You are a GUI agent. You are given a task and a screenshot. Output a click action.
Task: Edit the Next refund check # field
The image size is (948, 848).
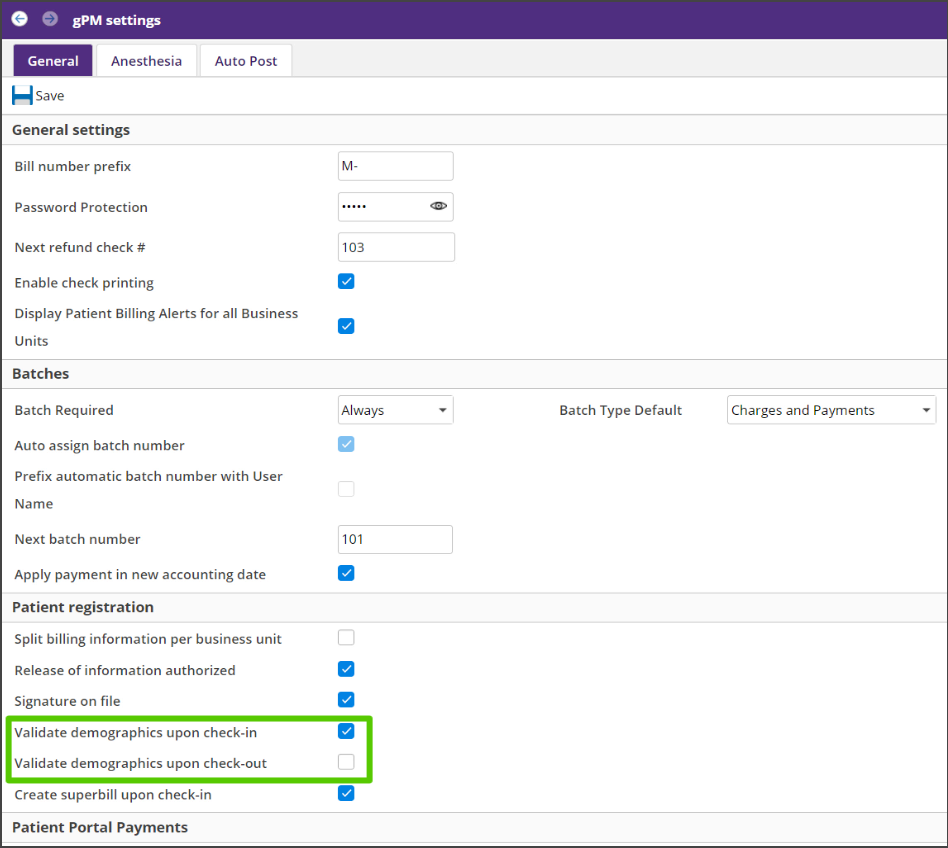point(396,247)
